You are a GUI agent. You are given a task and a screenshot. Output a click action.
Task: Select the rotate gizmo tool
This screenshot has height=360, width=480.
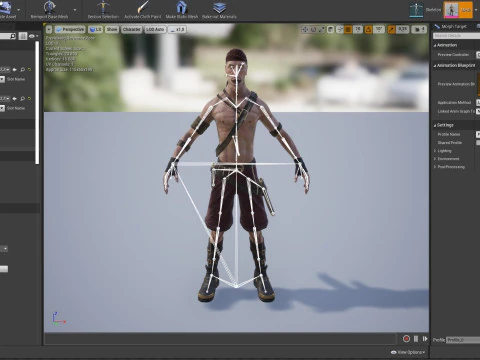tap(313, 30)
